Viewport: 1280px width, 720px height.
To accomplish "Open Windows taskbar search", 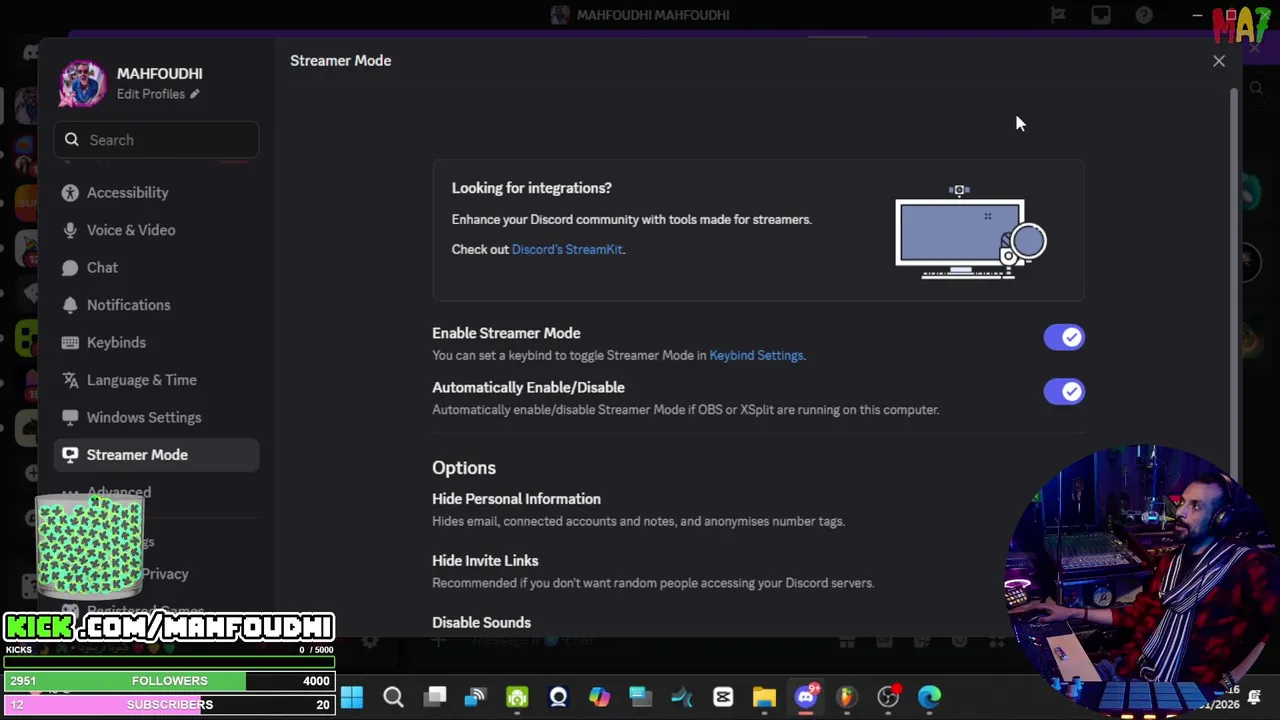I will click(x=393, y=697).
